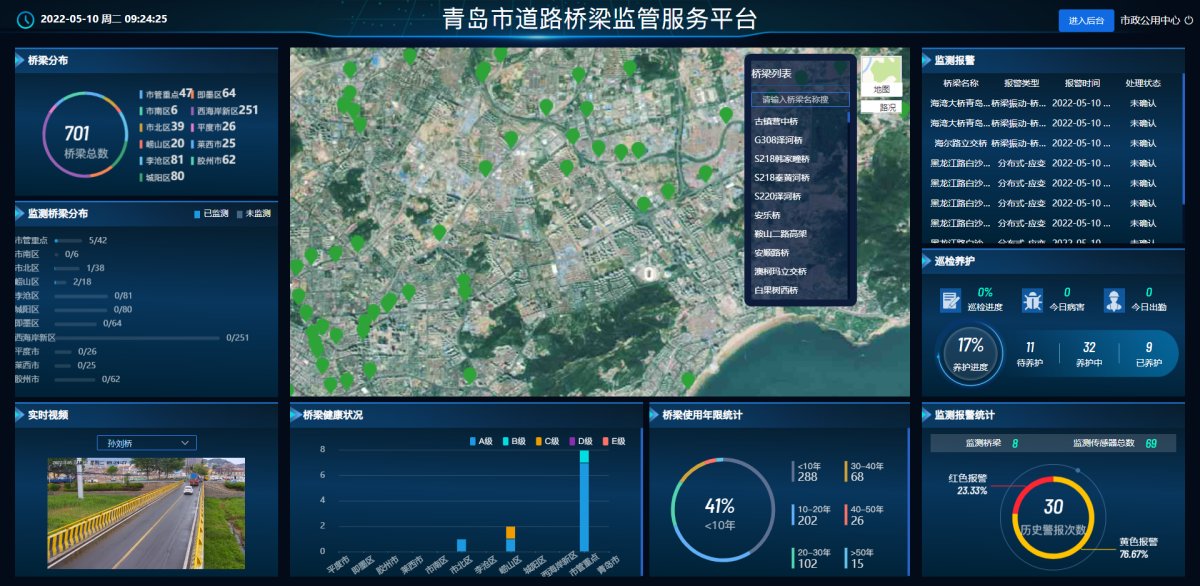Click the 市政公用中心 user link
Viewport: 1200px width, 586px height.
(x=1149, y=20)
